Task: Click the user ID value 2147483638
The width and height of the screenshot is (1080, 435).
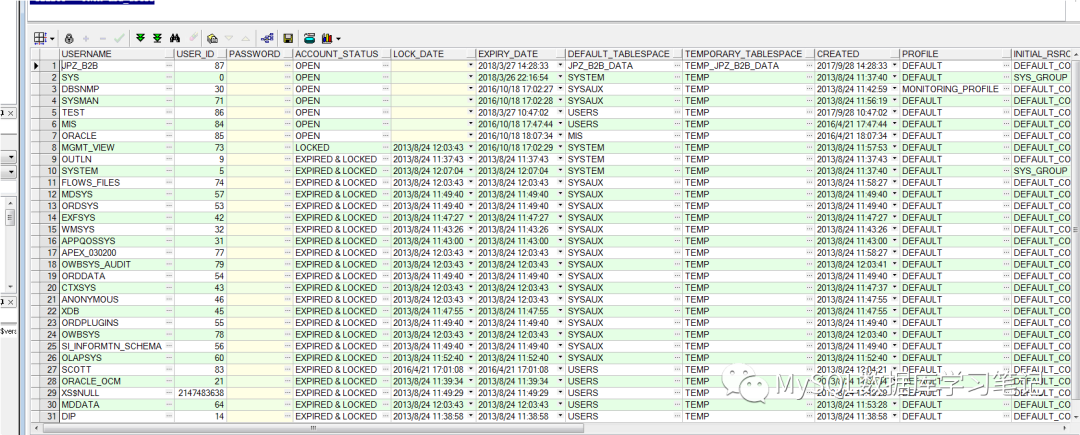Action: [200, 393]
